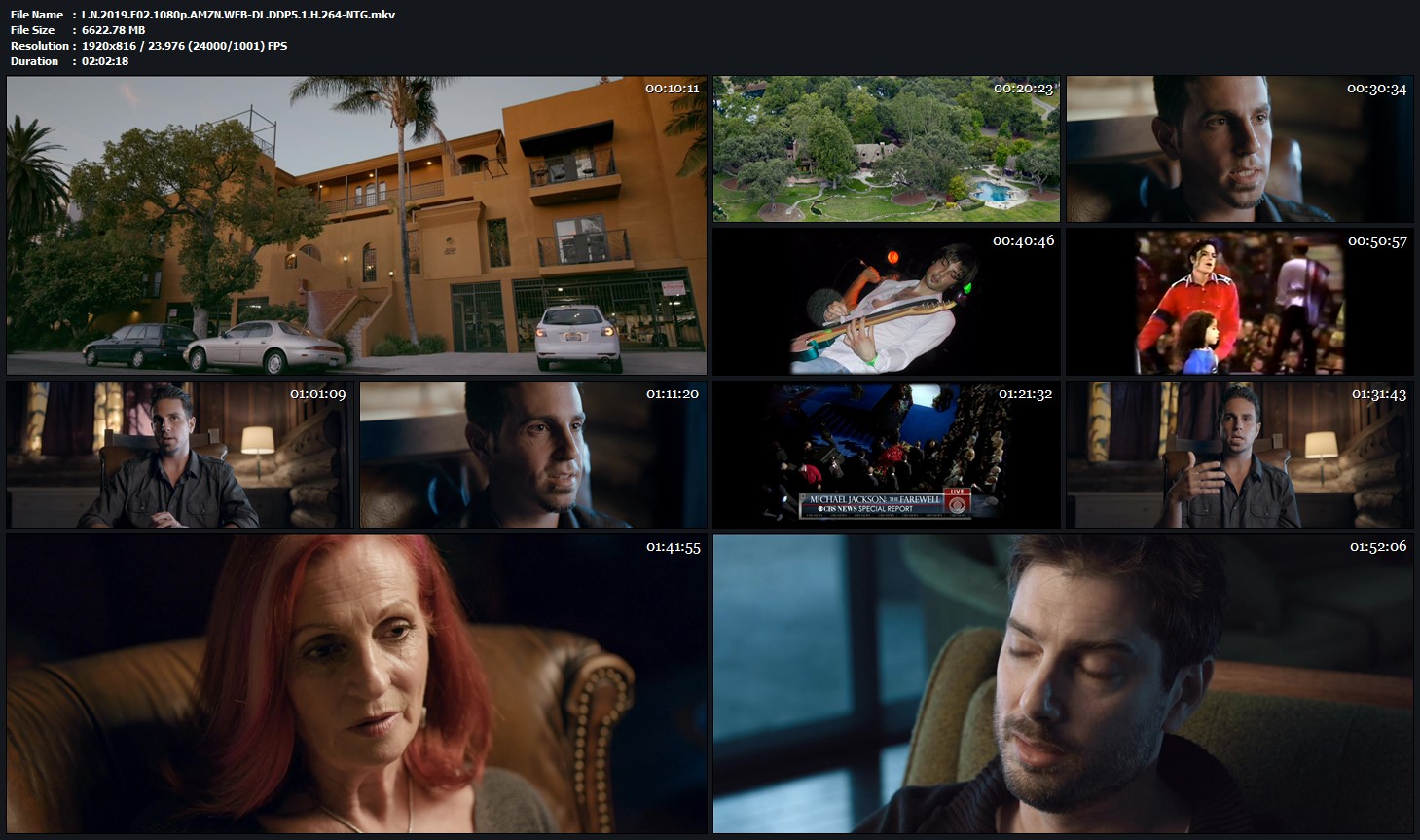Click the .mkv file name text
Image resolution: width=1420 pixels, height=840 pixels.
(x=238, y=15)
